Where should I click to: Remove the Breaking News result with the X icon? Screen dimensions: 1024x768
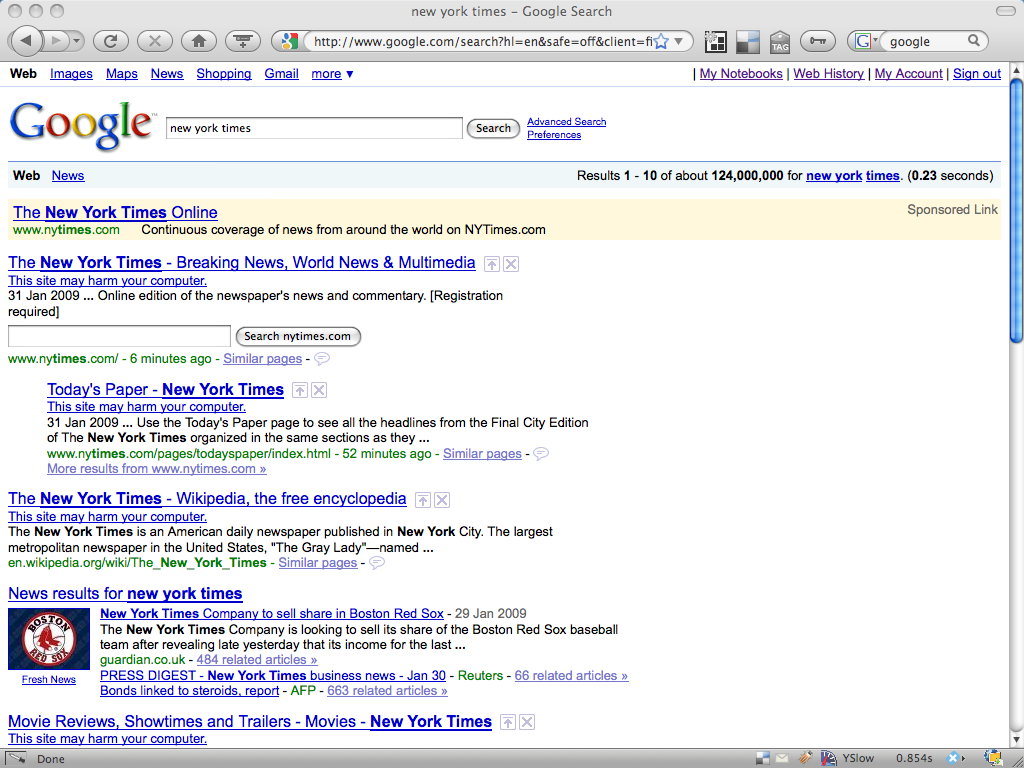click(511, 264)
